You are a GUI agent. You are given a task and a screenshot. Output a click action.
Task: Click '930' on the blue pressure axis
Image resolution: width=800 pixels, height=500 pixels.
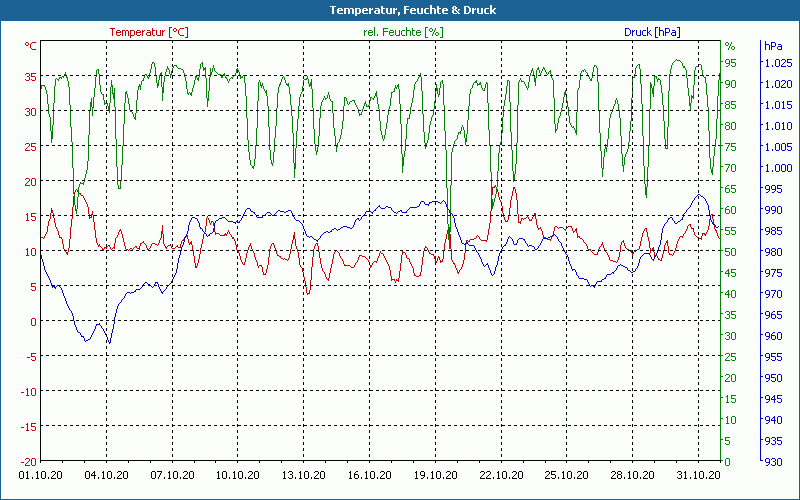click(773, 462)
